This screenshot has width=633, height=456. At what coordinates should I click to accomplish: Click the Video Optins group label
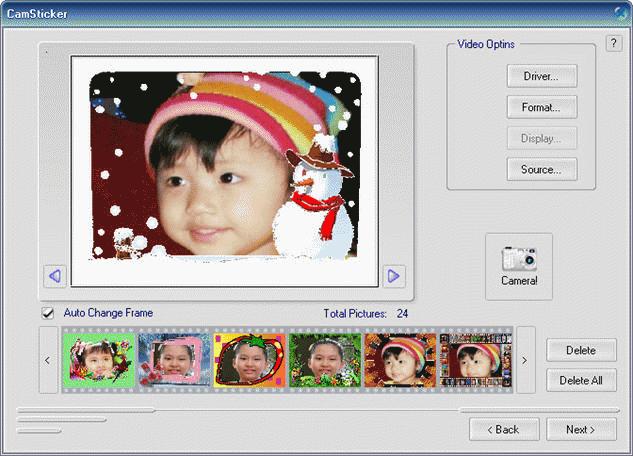(486, 44)
